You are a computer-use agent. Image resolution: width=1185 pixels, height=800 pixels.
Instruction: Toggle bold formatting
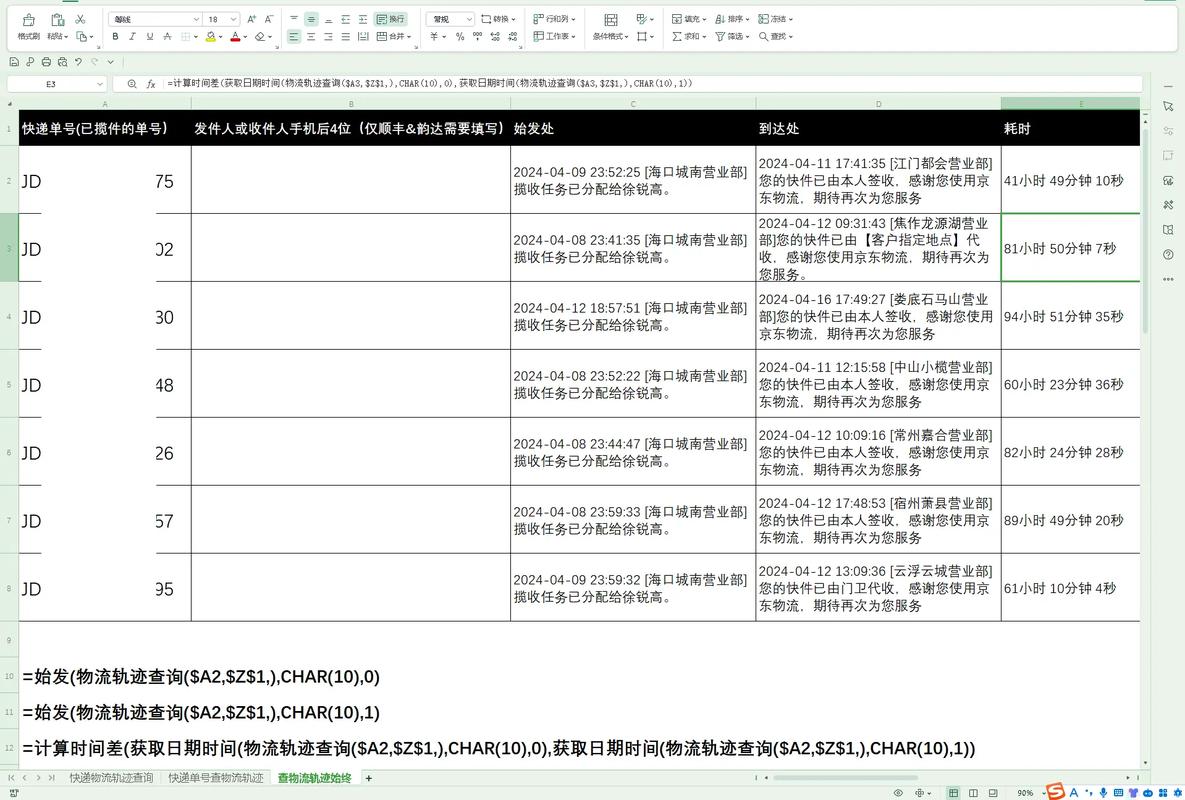[115, 37]
